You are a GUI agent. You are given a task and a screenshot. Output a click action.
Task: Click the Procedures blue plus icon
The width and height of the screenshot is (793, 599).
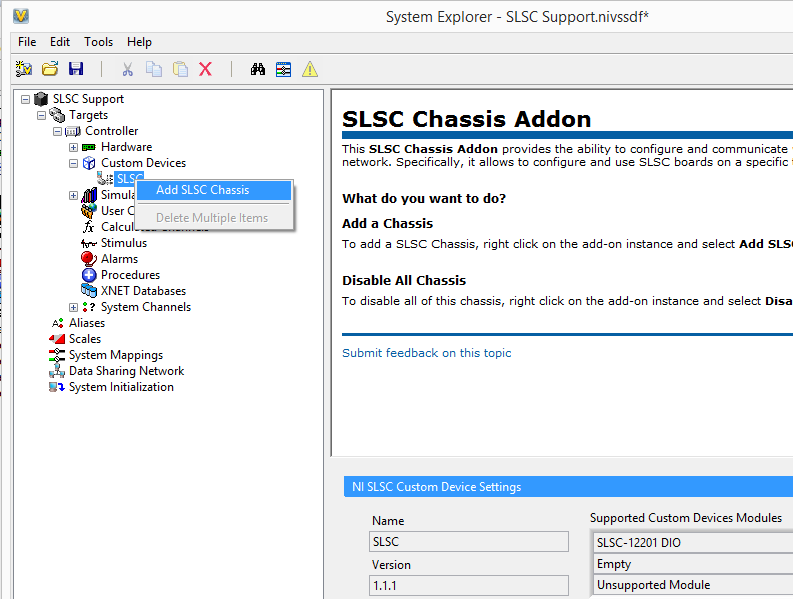click(x=89, y=275)
